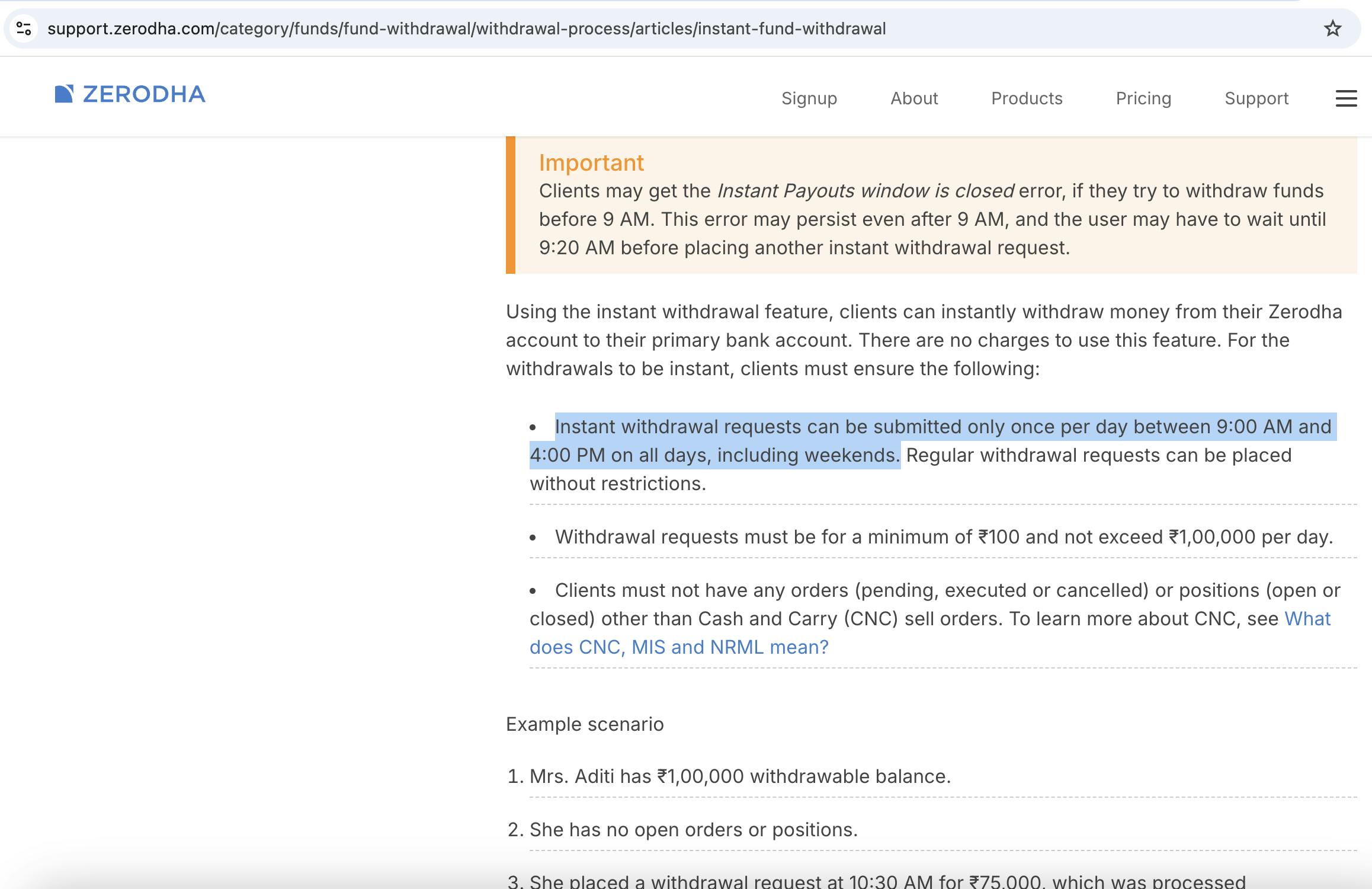1372x889 pixels.
Task: Click 'Using the instant withdrawal feature' paragraph
Action: tap(924, 340)
